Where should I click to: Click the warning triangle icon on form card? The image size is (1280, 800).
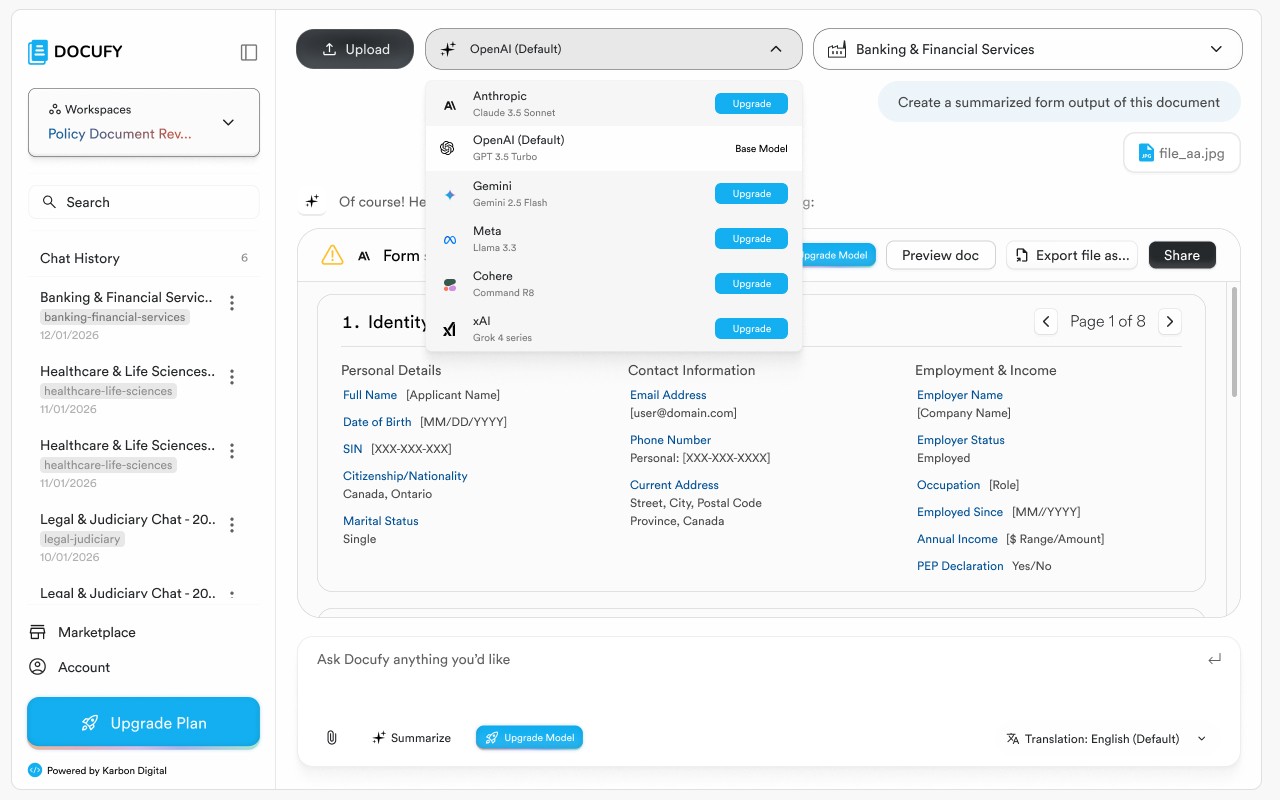[x=332, y=255]
